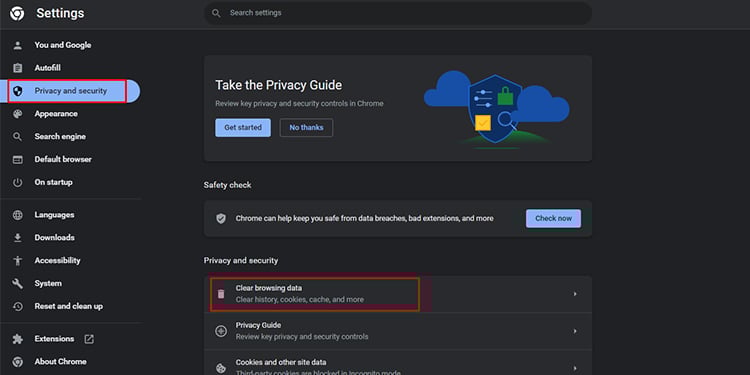Click the Appearance palette icon
The height and width of the screenshot is (375, 750).
[18, 114]
